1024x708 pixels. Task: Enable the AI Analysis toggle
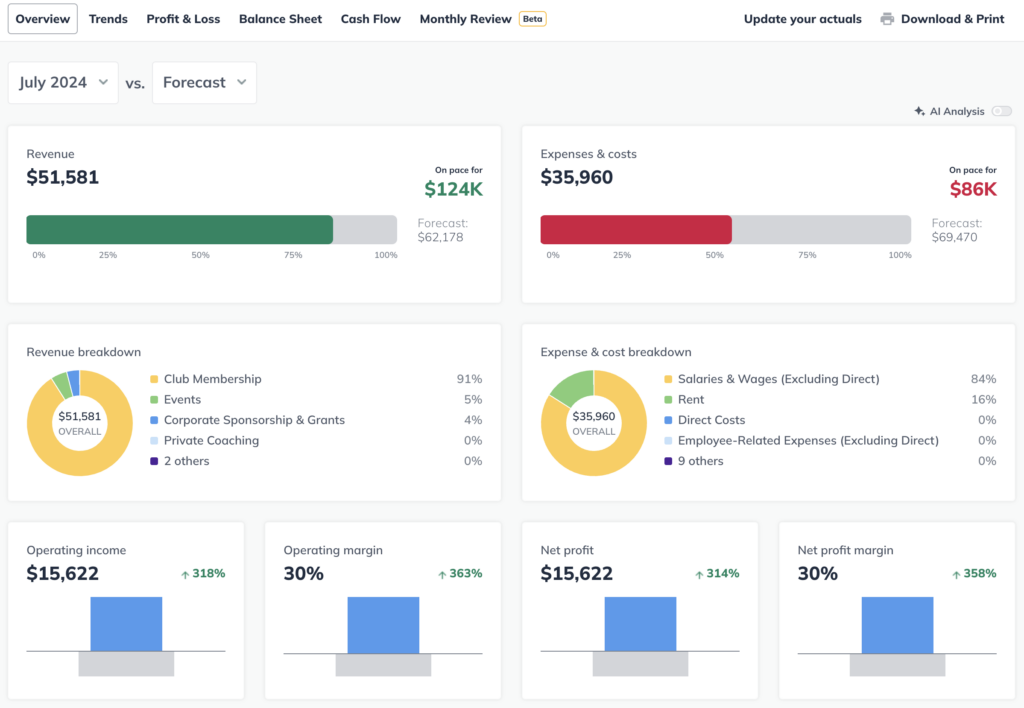coord(1001,111)
